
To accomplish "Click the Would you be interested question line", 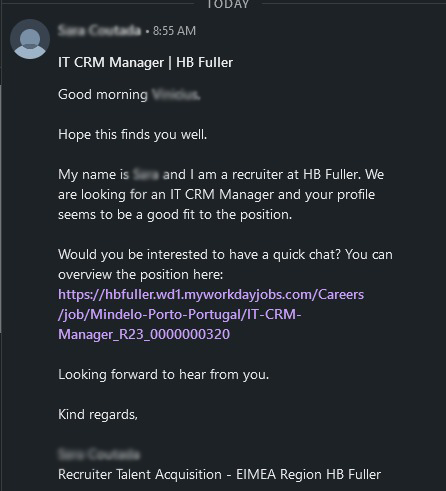I will click(225, 255).
